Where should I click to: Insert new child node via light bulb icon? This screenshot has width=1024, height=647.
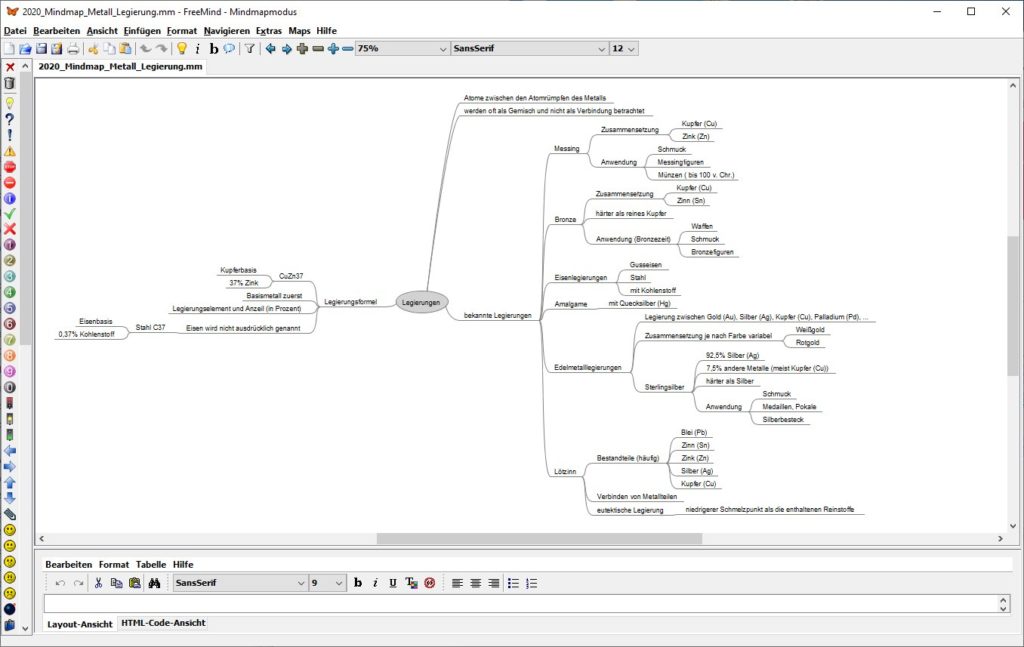tap(182, 48)
